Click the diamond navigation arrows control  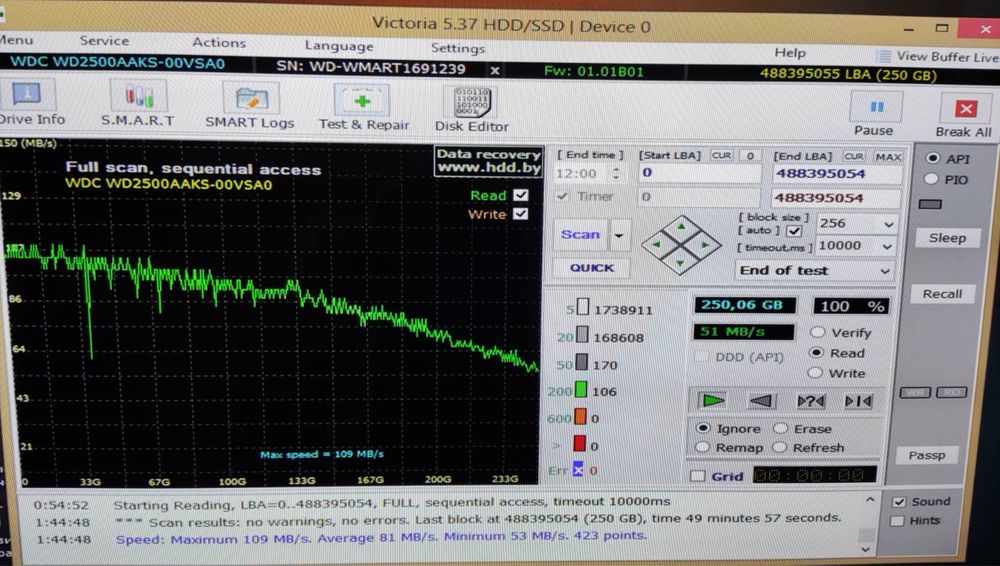[x=680, y=244]
